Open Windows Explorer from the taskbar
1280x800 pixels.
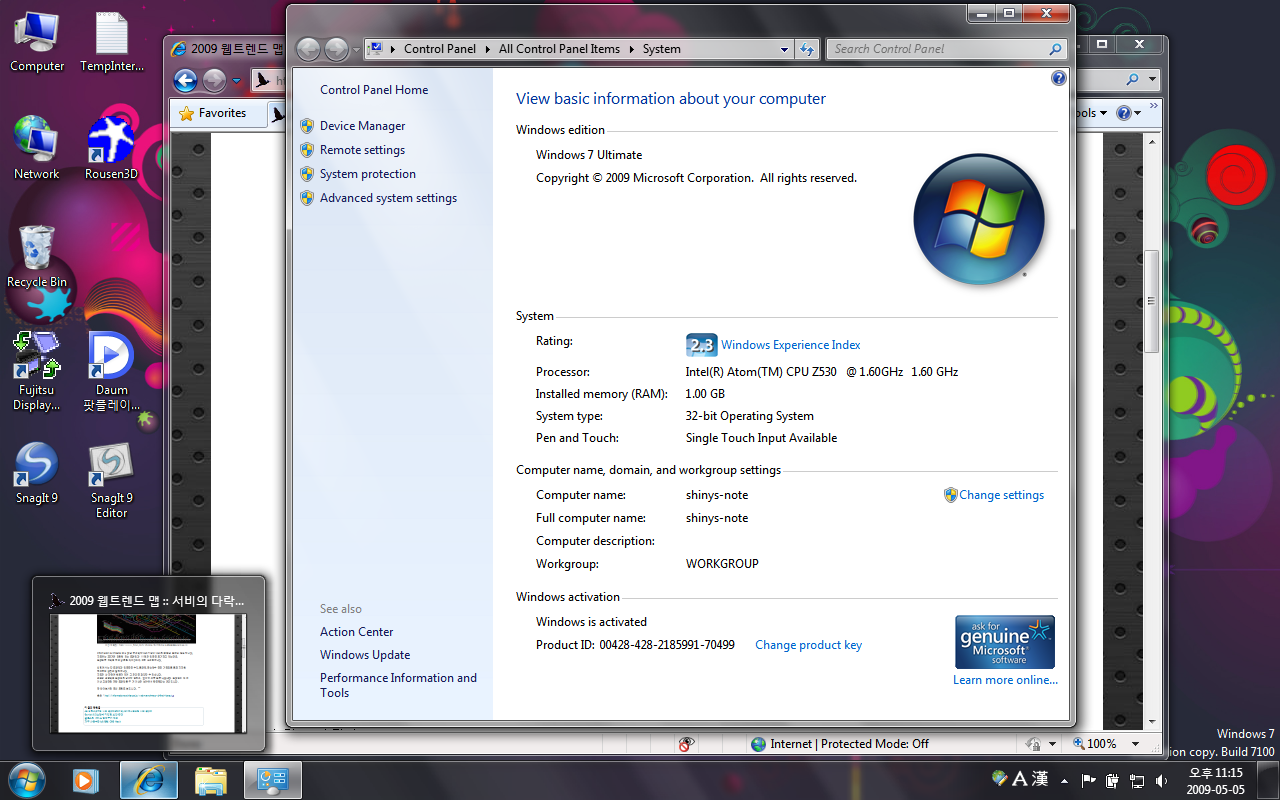pos(211,780)
